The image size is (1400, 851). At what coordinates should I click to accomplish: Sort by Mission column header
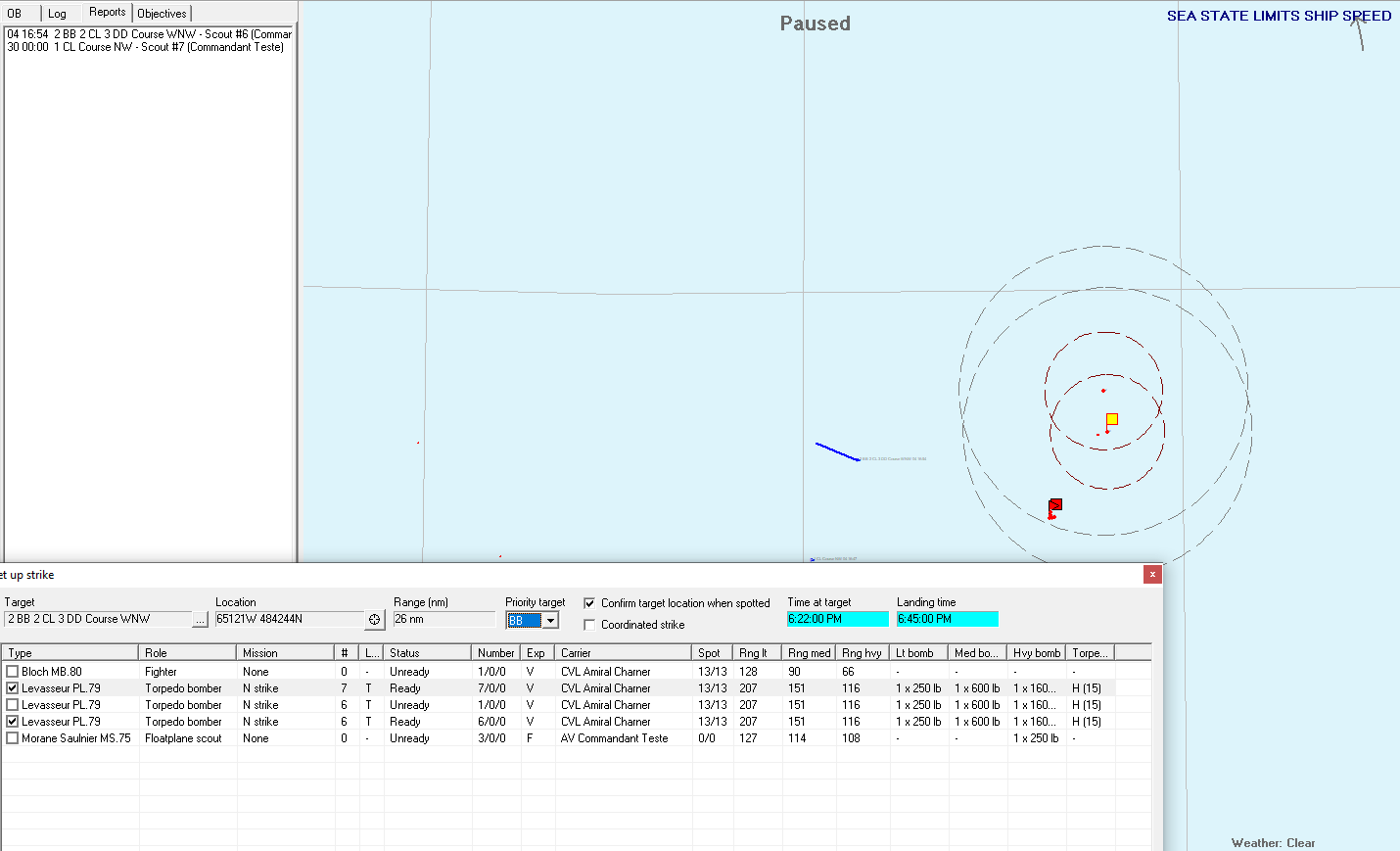point(286,653)
